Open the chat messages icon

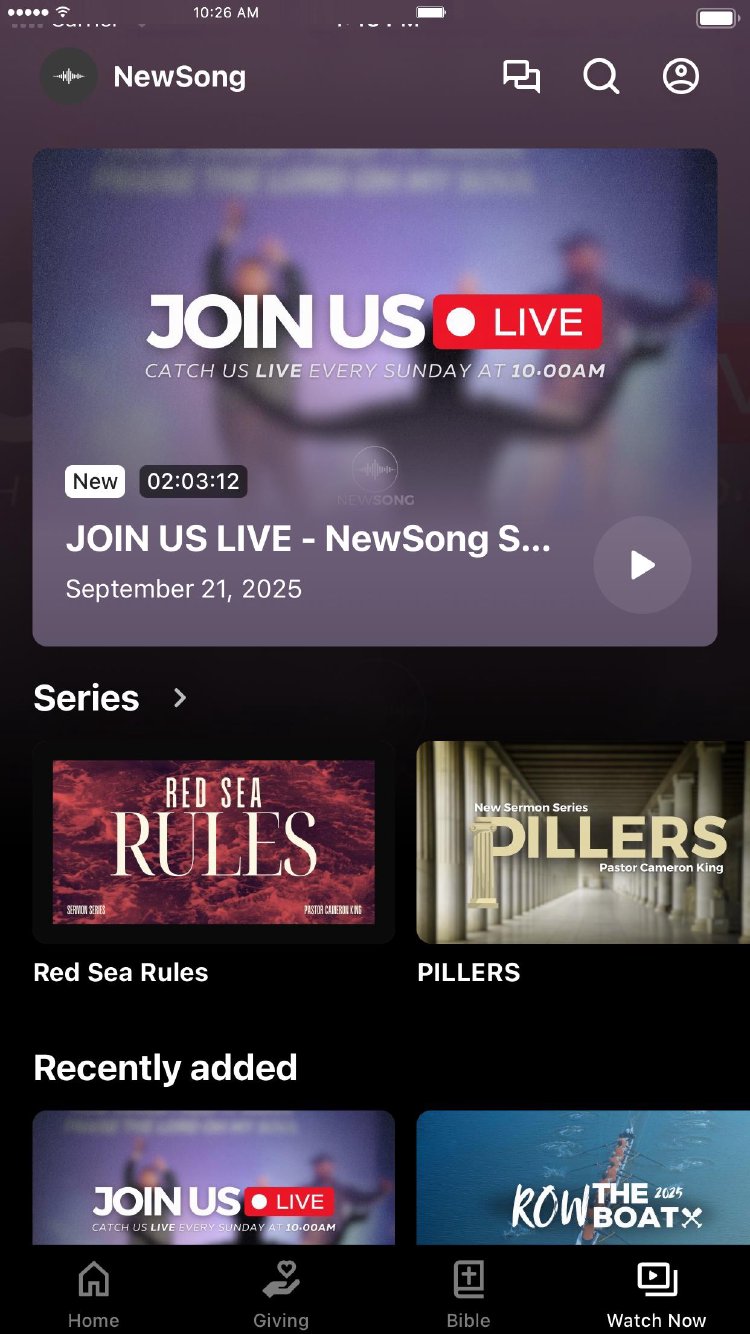521,77
